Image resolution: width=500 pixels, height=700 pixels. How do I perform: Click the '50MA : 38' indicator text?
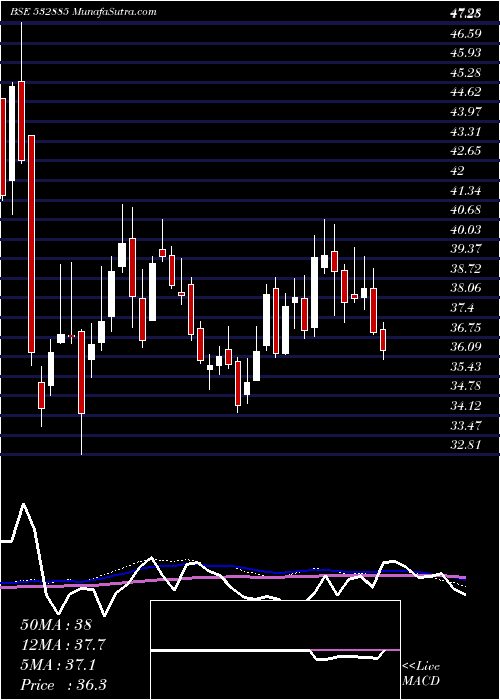click(x=56, y=625)
